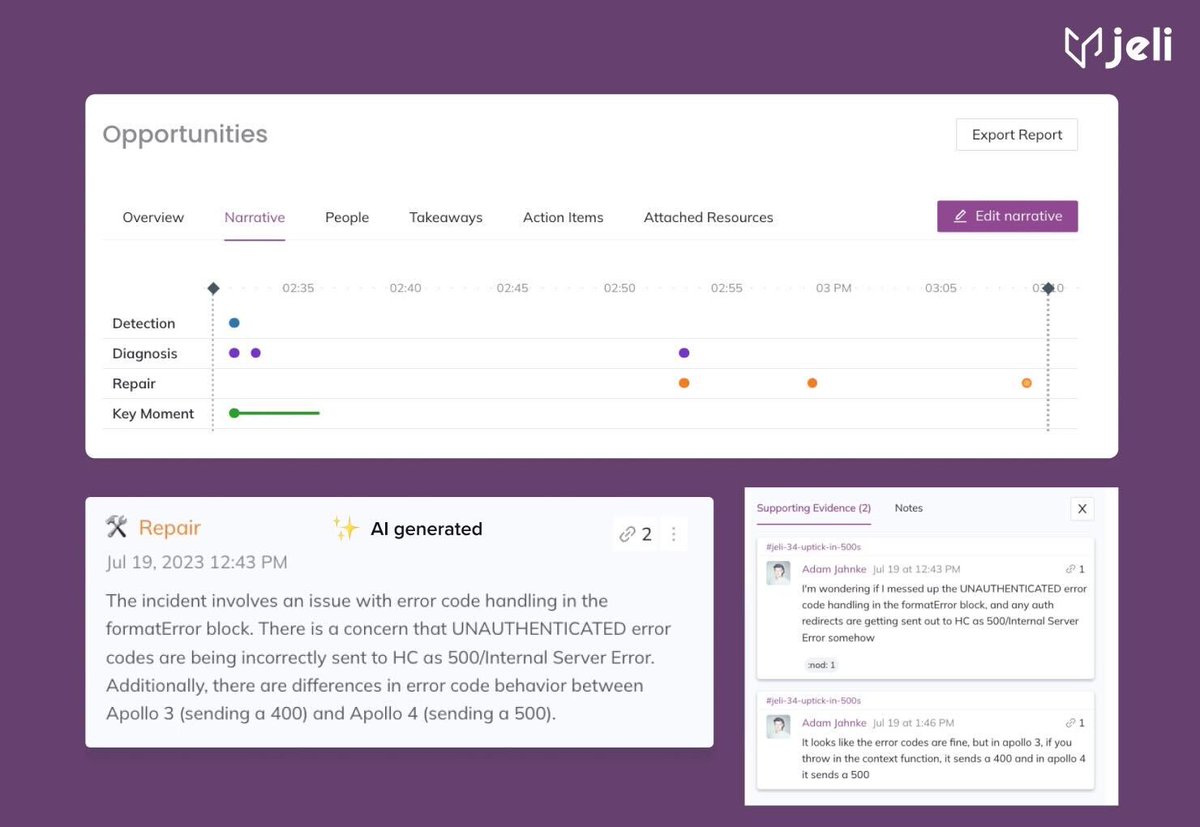Click the Opportunities heading
The height and width of the screenshot is (827, 1200).
(x=185, y=134)
